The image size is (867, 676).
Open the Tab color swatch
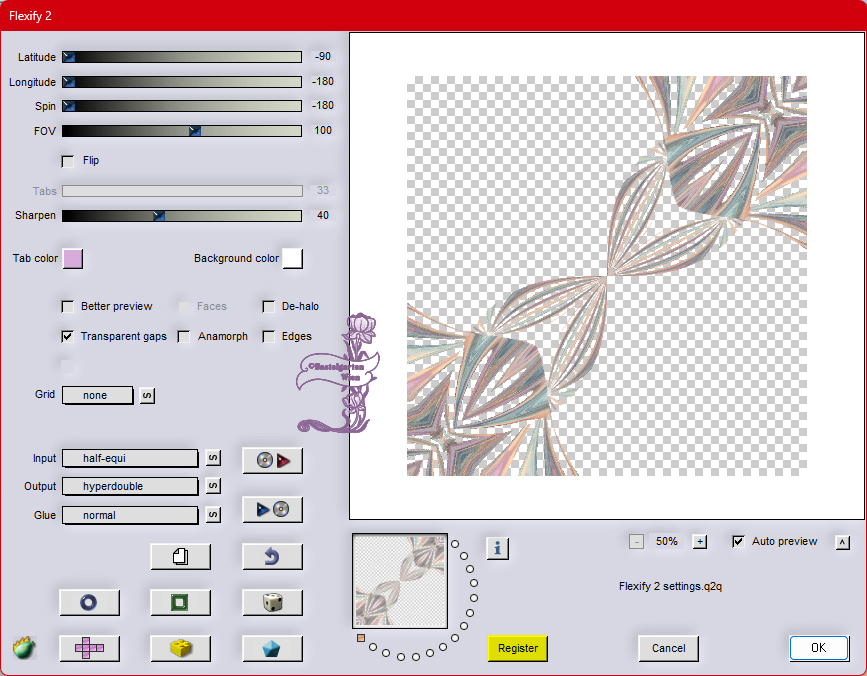[x=73, y=259]
